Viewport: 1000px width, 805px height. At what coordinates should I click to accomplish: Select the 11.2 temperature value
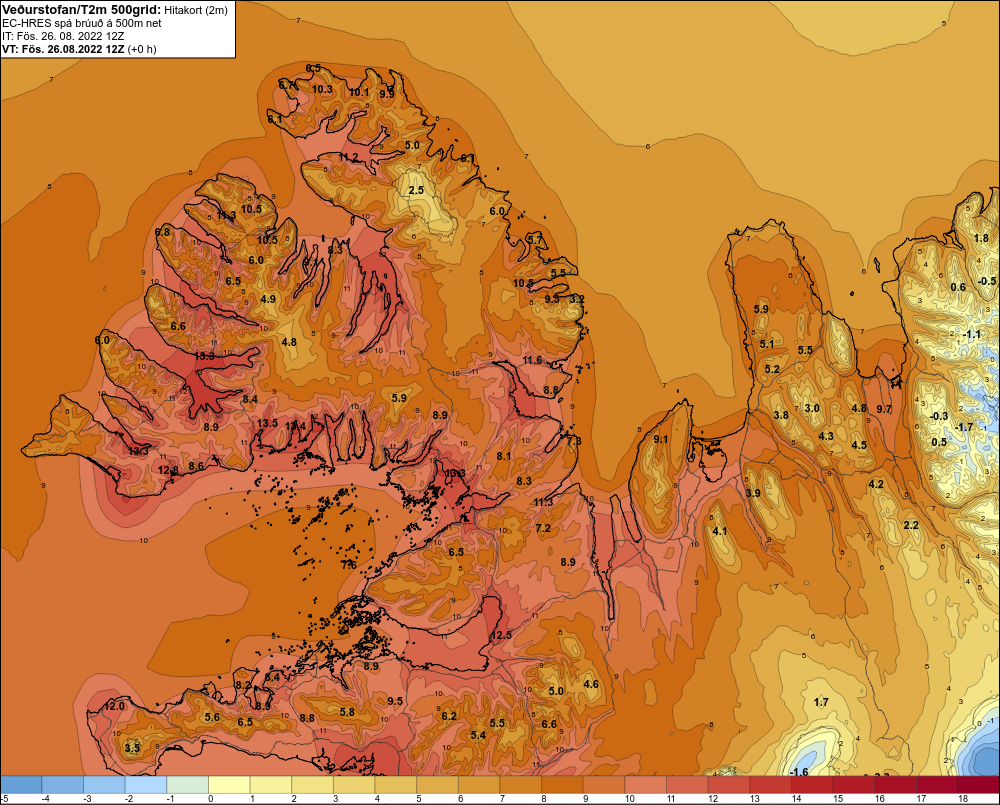348,158
